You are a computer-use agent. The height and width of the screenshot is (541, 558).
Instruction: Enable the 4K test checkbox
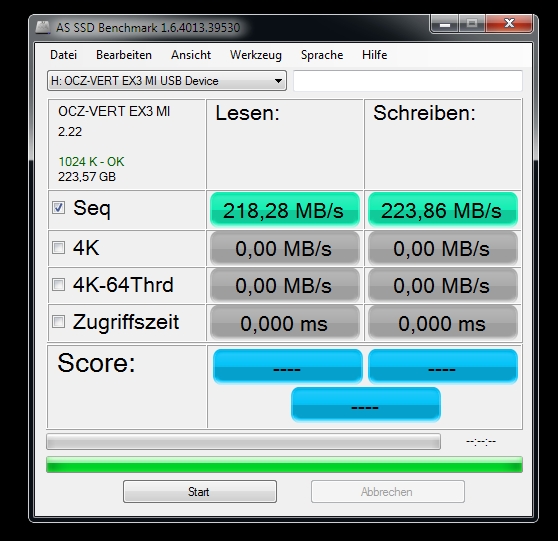click(58, 248)
